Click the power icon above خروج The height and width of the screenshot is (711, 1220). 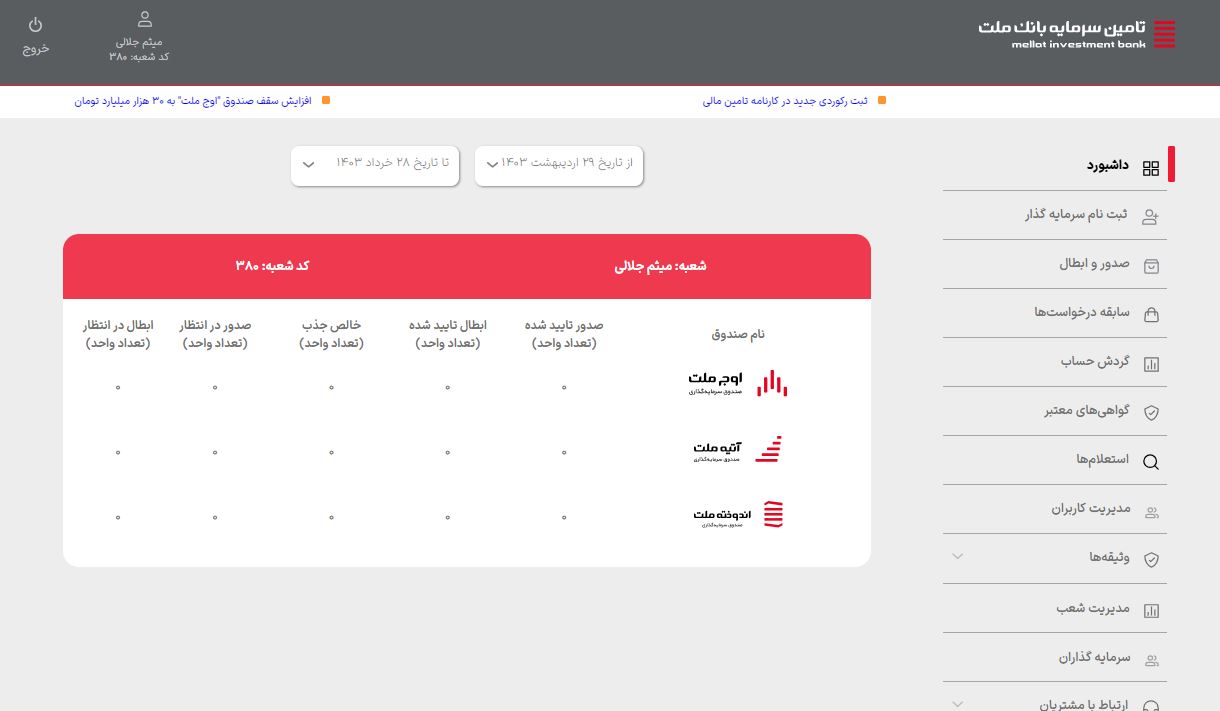(x=36, y=23)
